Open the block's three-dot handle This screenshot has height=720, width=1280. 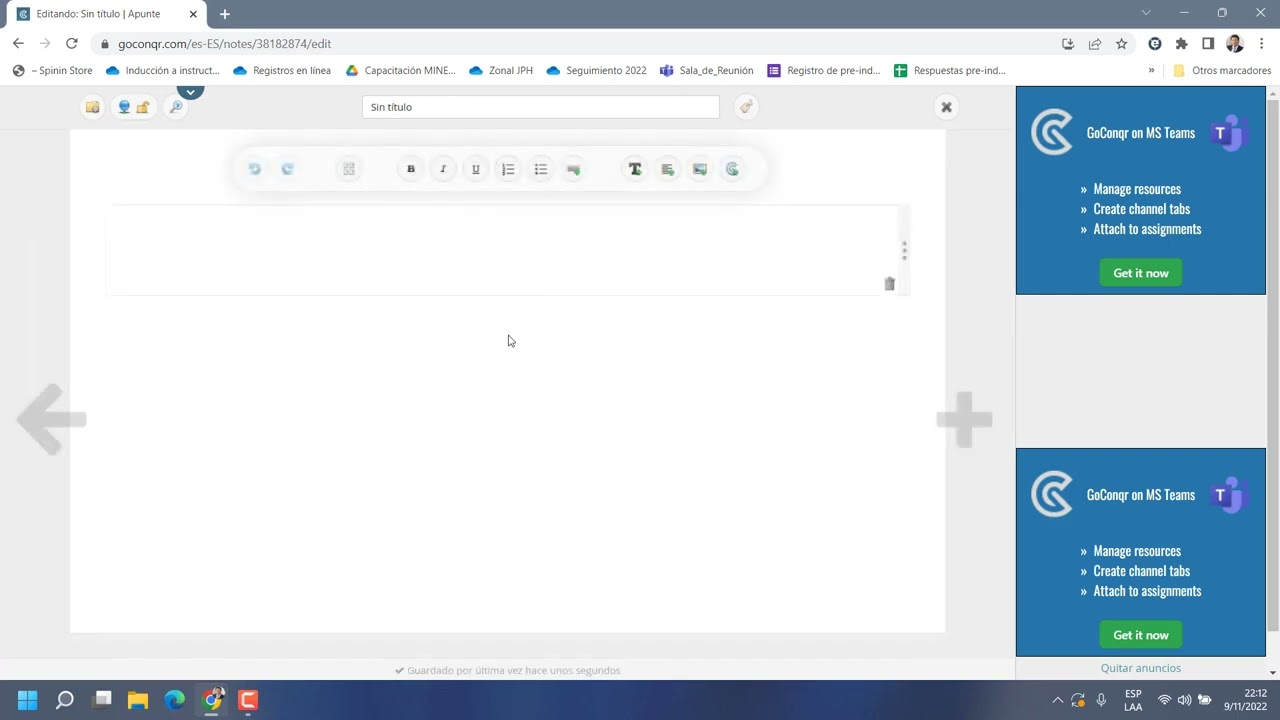(904, 250)
